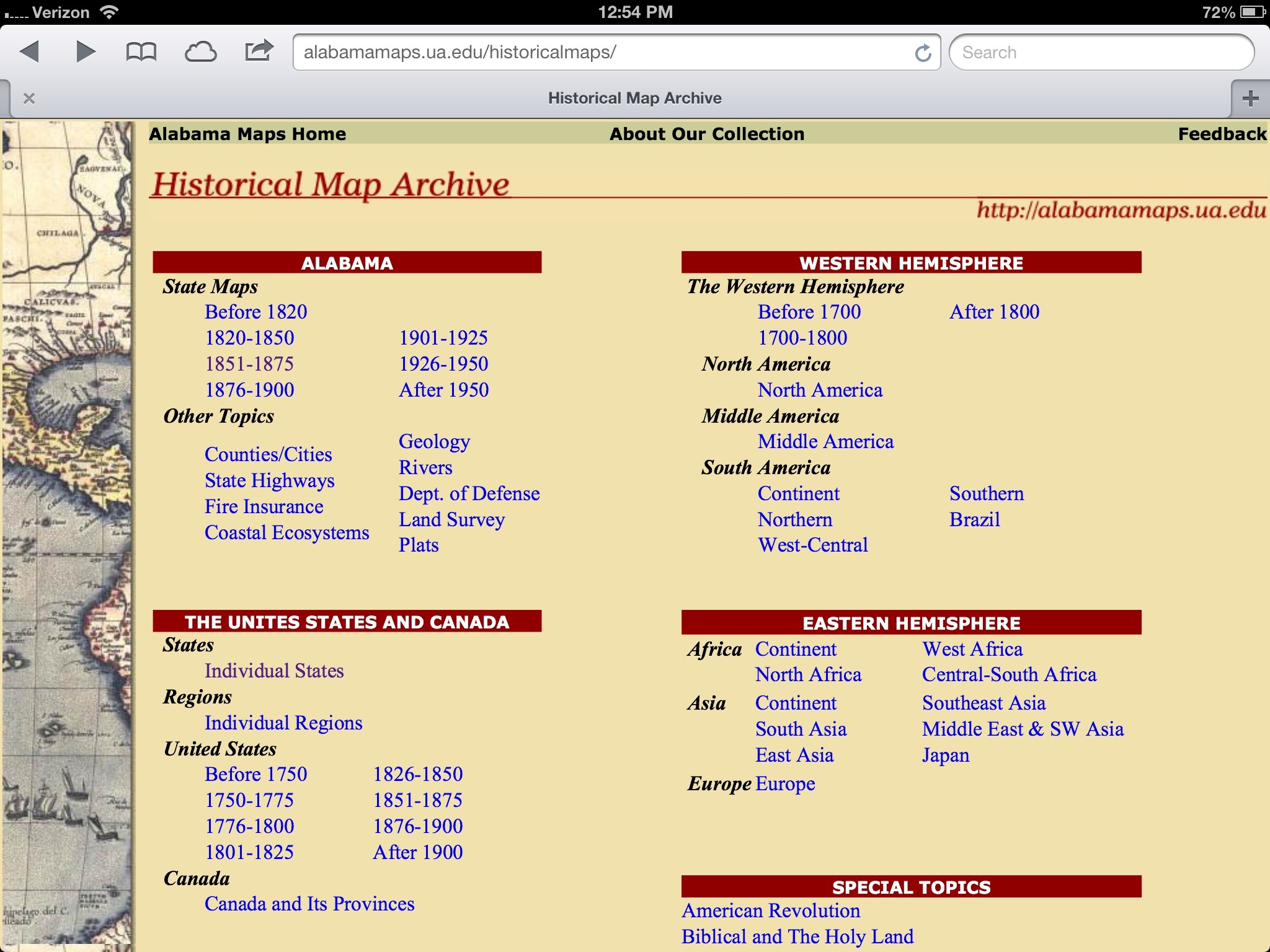This screenshot has height=952, width=1270.
Task: Tap the Search field
Action: tap(1101, 52)
